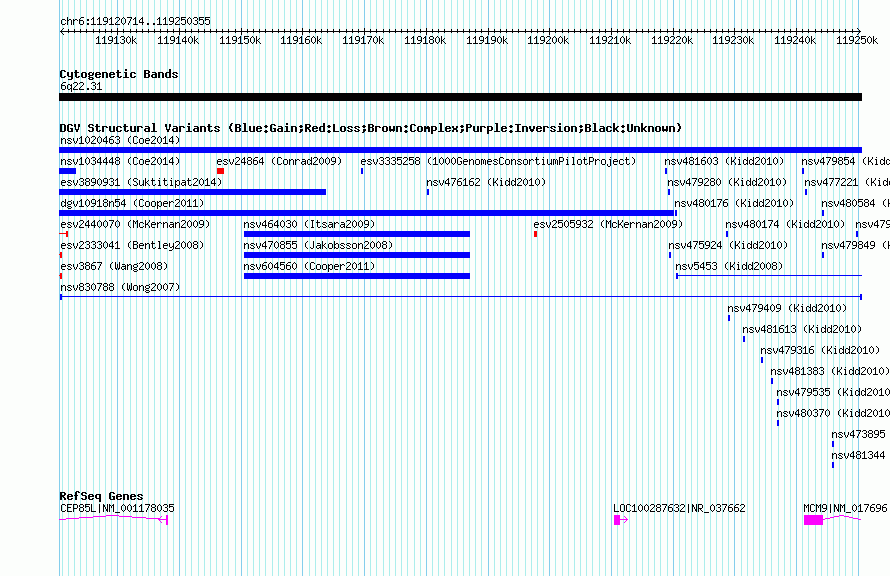
Task: Select the nsv480174 (Kidd2010) label
Action: (785, 224)
